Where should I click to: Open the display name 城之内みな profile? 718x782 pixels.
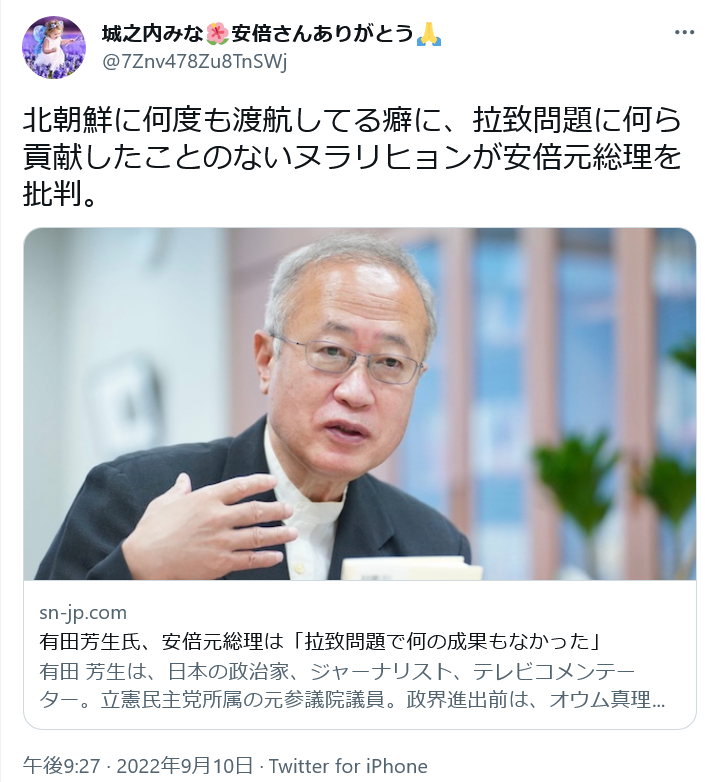click(153, 34)
